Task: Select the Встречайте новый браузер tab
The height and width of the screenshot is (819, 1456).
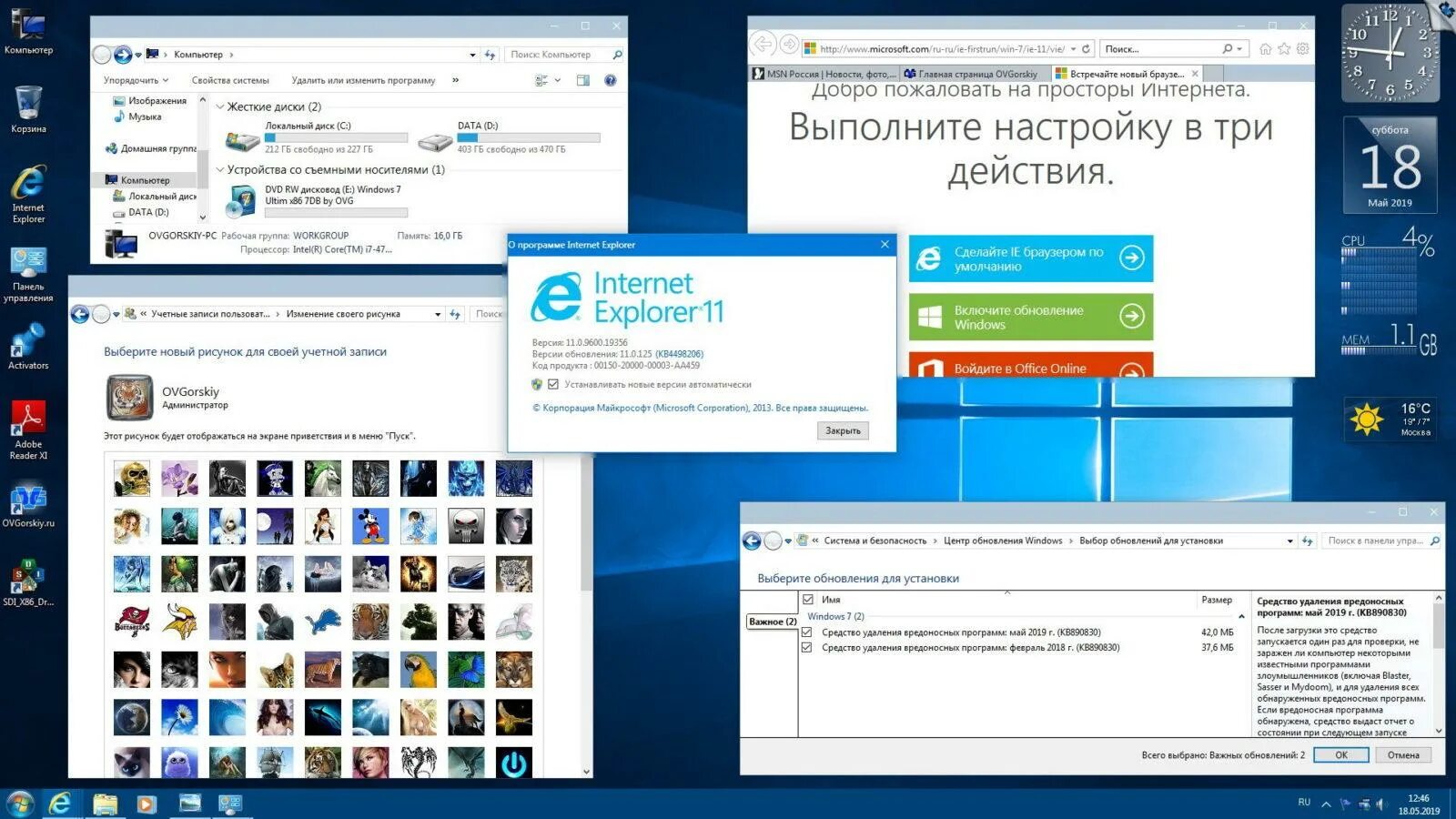Action: (1127, 74)
